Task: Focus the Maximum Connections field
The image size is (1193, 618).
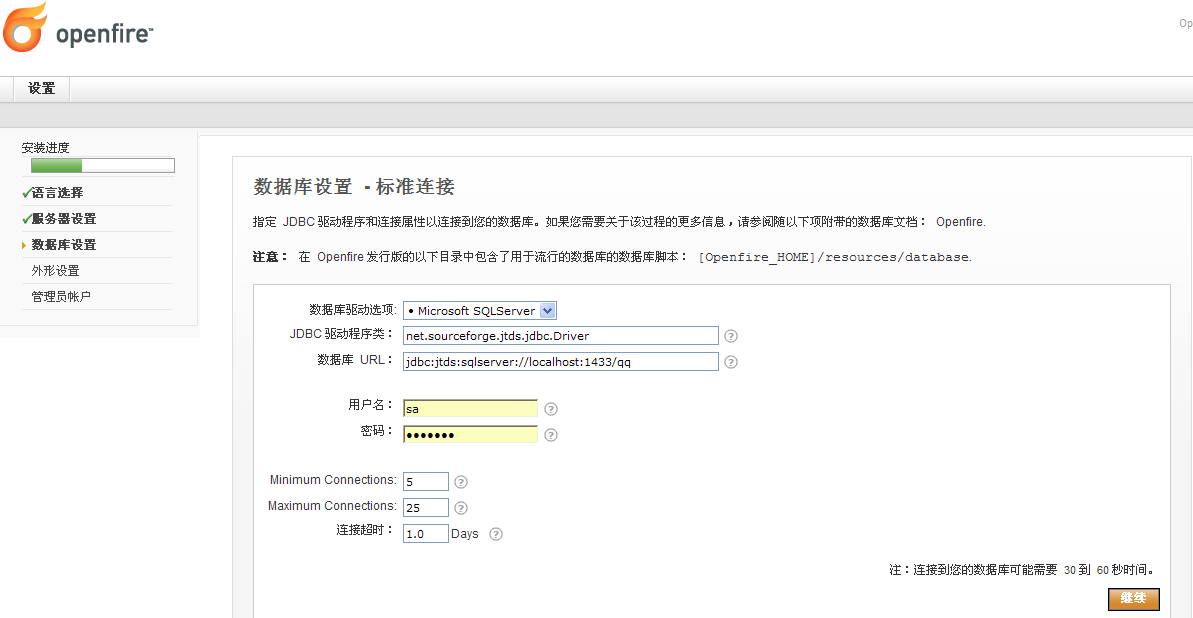Action: 426,508
